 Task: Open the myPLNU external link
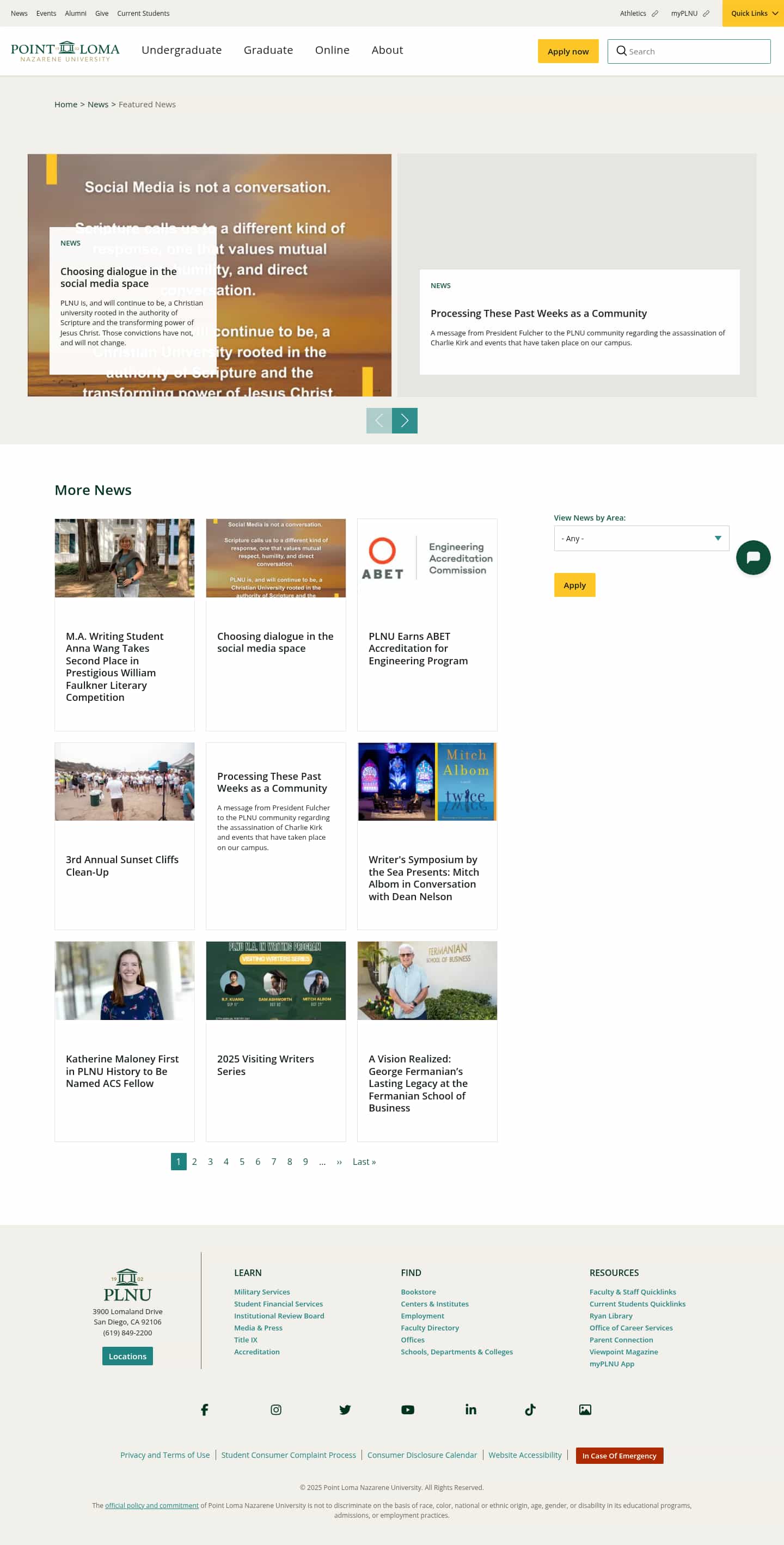click(x=690, y=13)
